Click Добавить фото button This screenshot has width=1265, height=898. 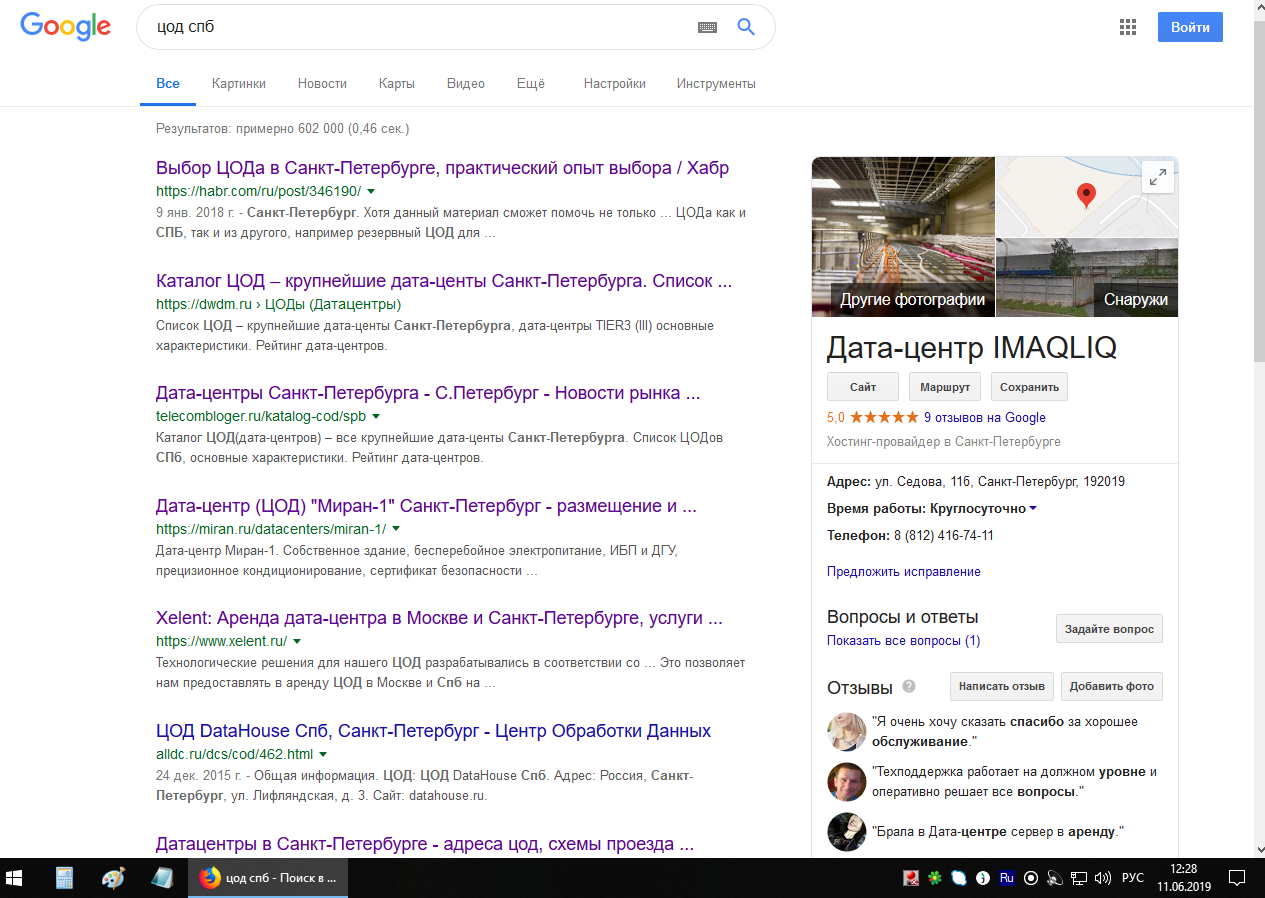pyautogui.click(x=1112, y=686)
